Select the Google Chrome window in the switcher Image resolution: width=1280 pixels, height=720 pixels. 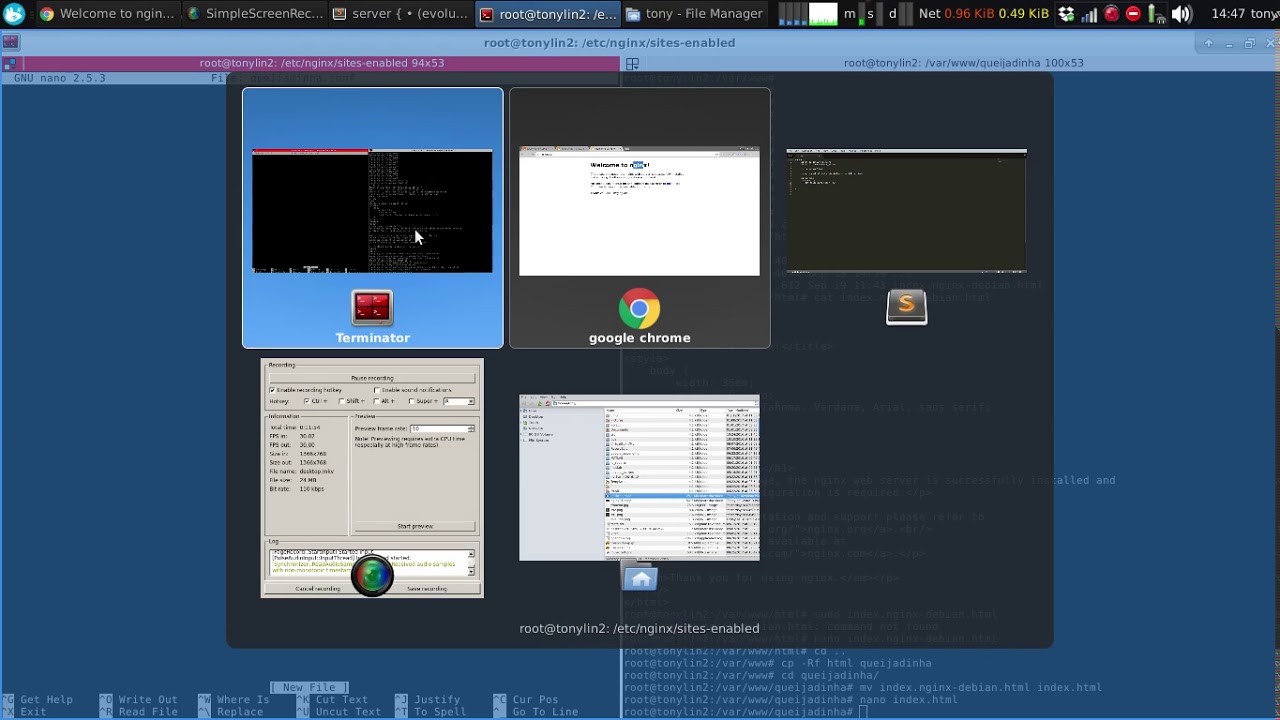tap(640, 218)
